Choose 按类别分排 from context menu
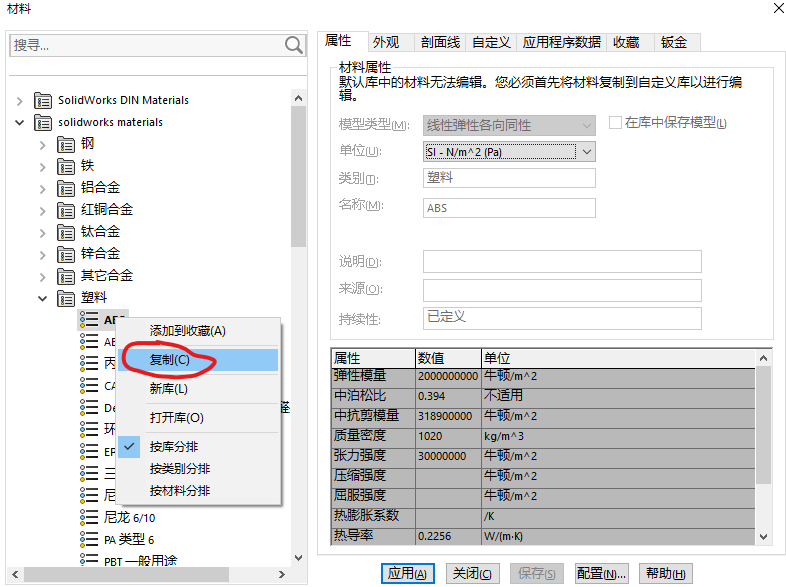This screenshot has width=786, height=587. [199, 469]
